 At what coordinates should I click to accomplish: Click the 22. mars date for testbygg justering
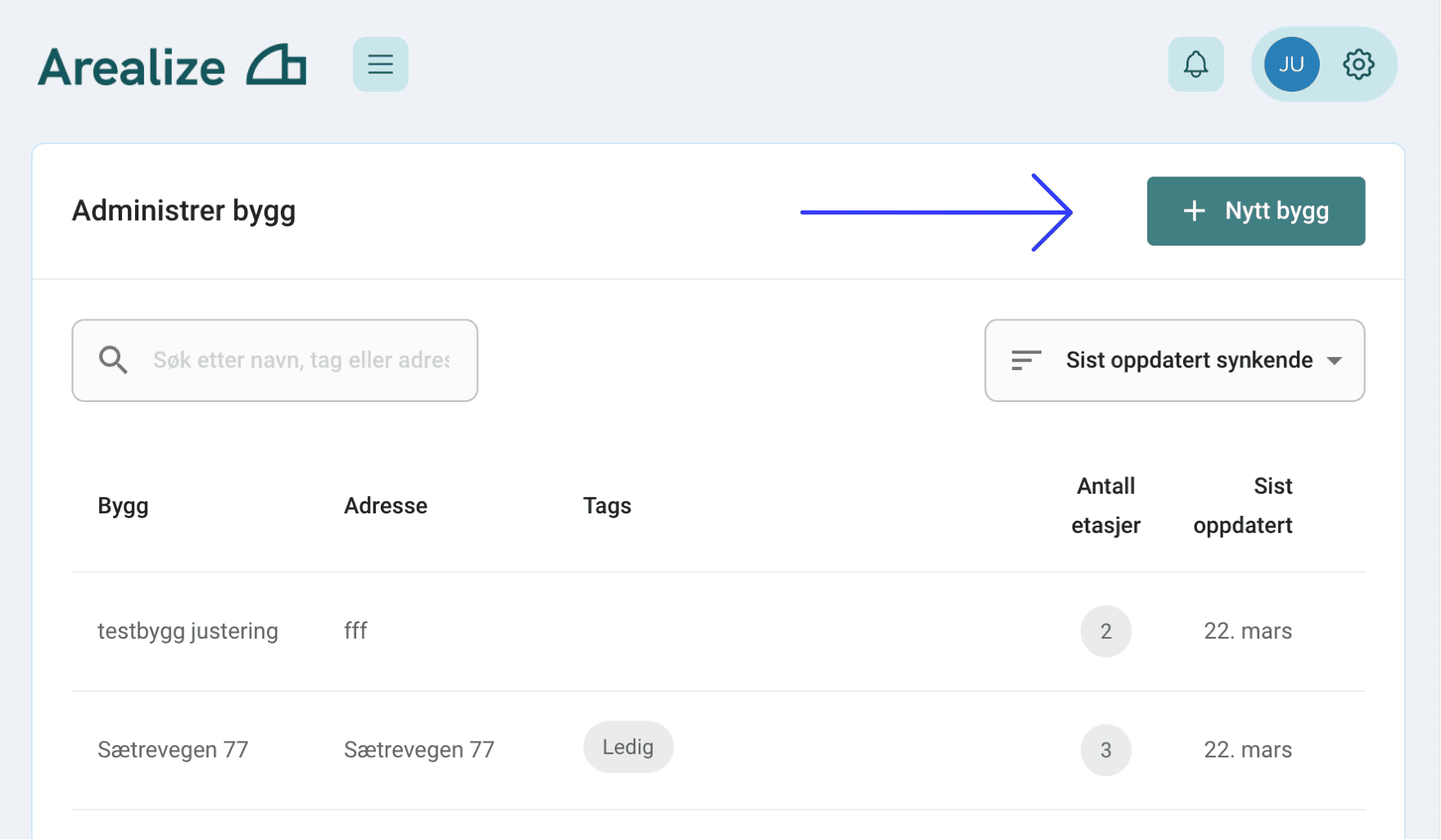click(1248, 631)
